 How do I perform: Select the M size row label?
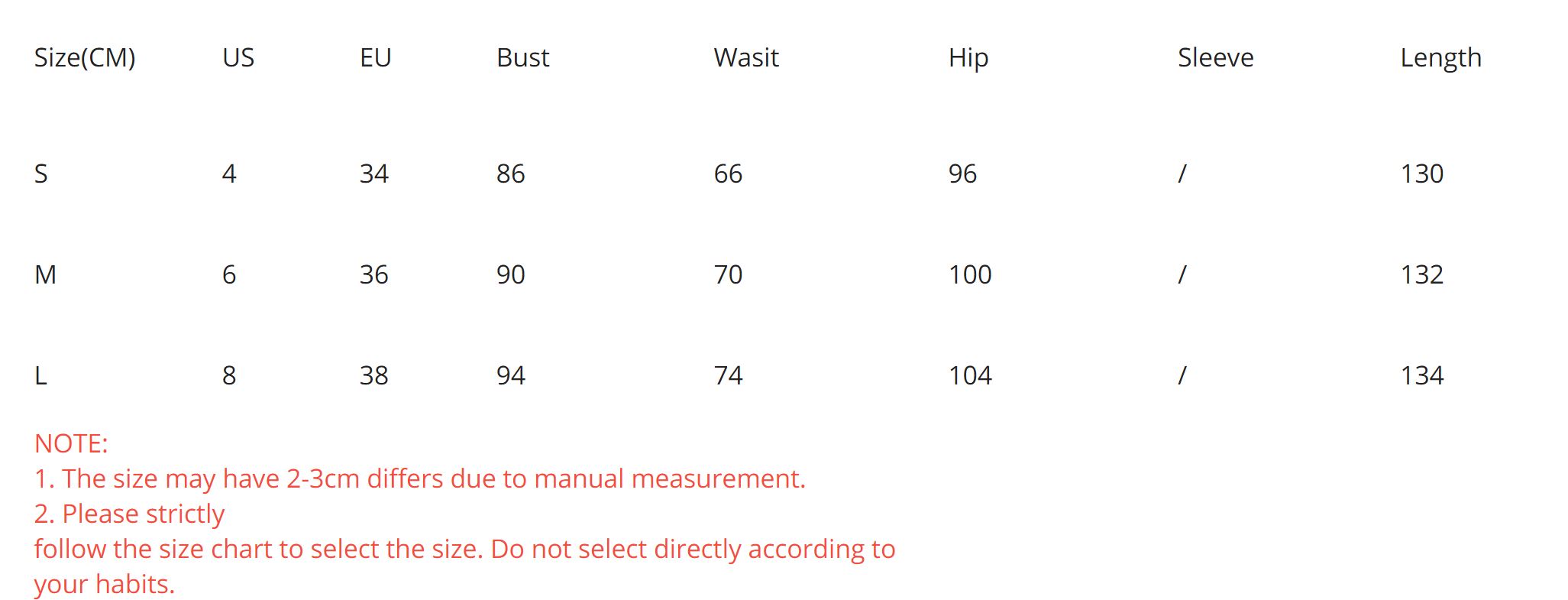46,275
